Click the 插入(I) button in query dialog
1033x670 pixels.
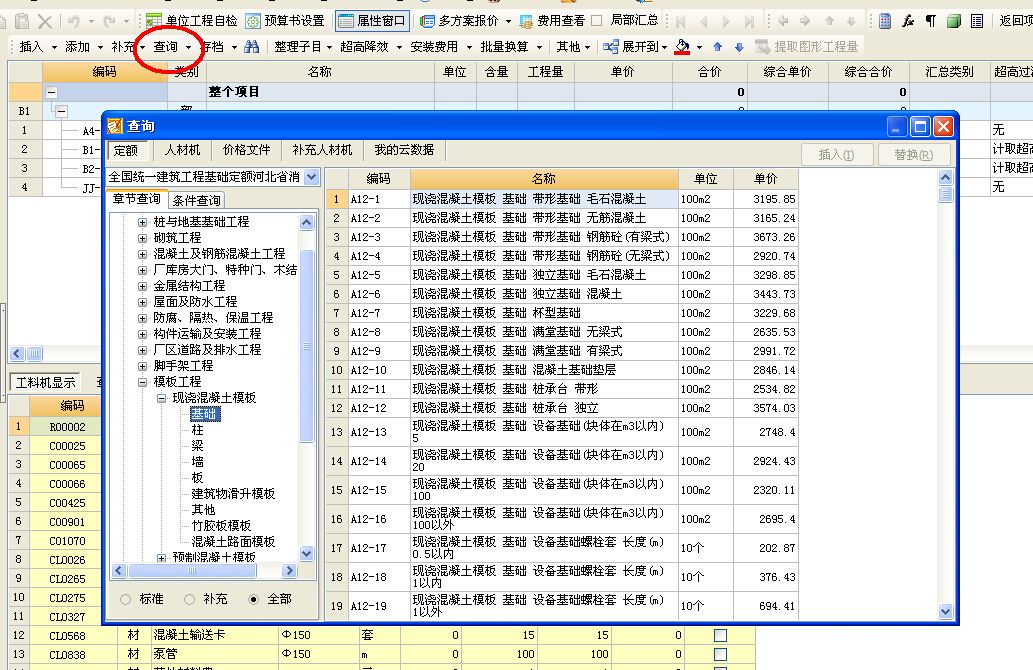(837, 155)
